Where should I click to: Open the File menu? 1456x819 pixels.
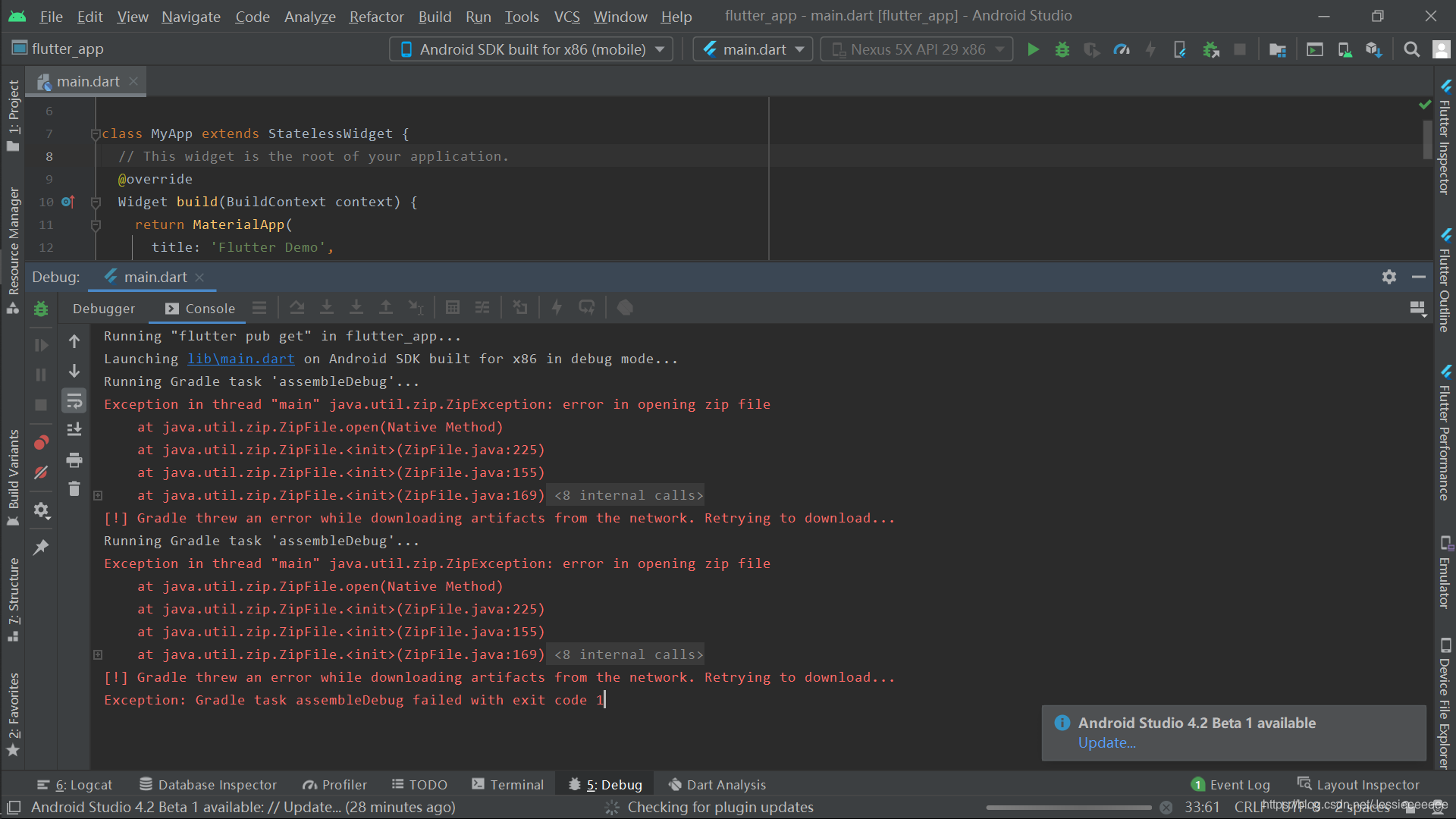51,16
